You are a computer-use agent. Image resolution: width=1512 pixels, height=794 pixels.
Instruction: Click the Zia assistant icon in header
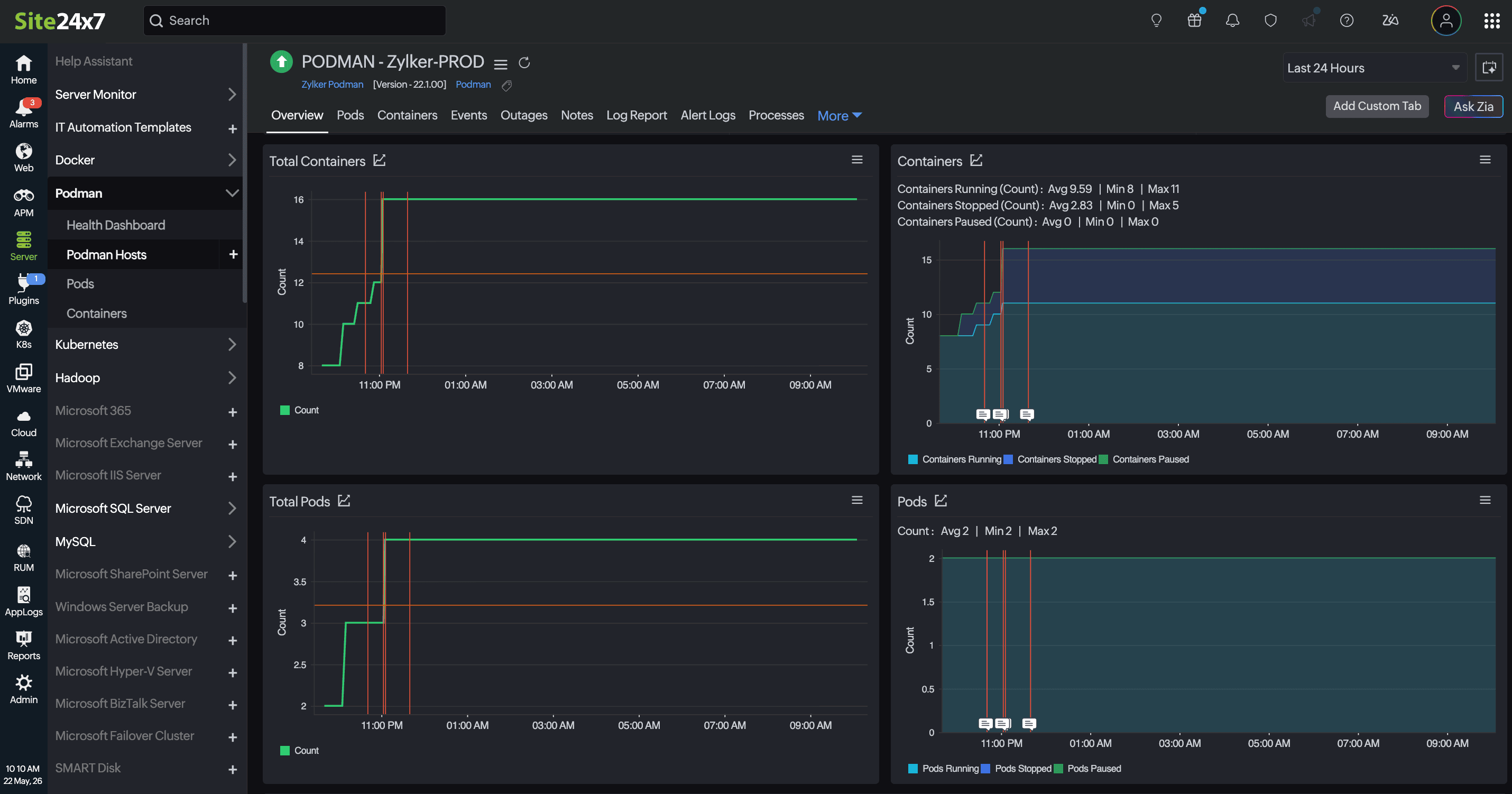(x=1390, y=21)
